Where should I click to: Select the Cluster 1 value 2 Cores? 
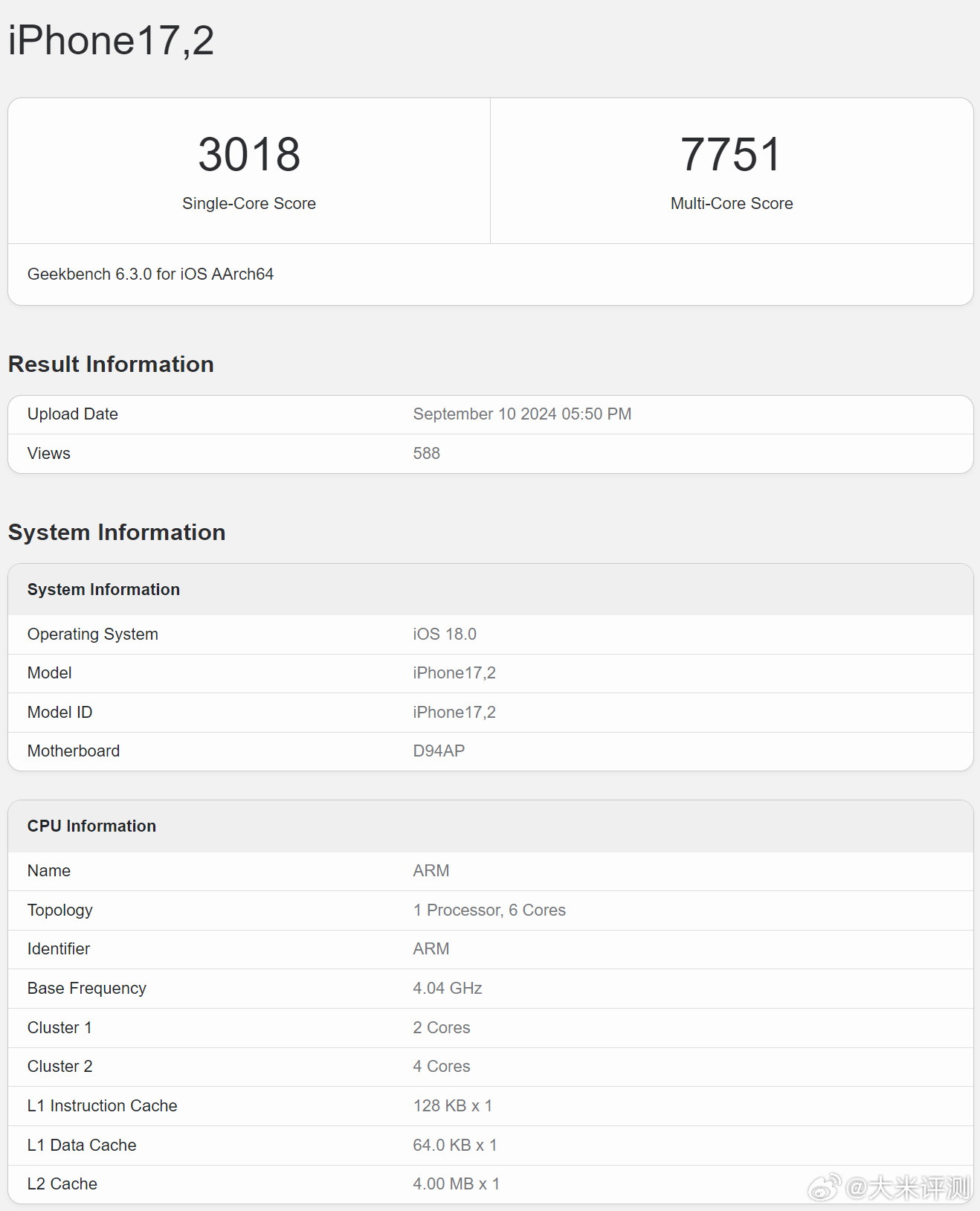point(442,1028)
